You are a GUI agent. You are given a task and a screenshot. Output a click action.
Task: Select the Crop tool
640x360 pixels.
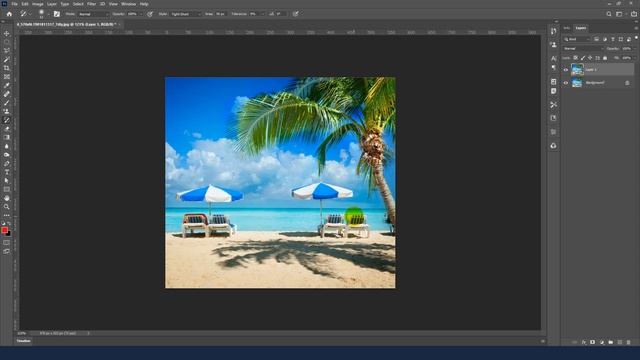click(x=7, y=68)
